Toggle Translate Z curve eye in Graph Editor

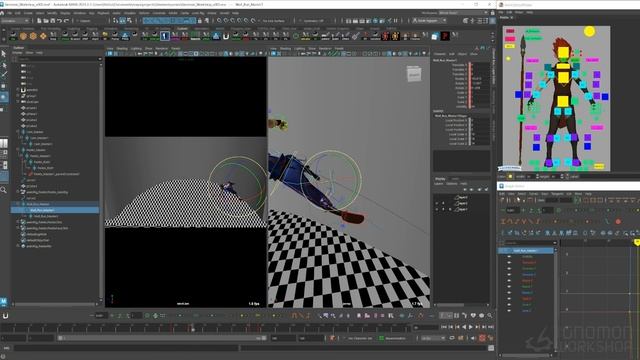click(x=509, y=275)
